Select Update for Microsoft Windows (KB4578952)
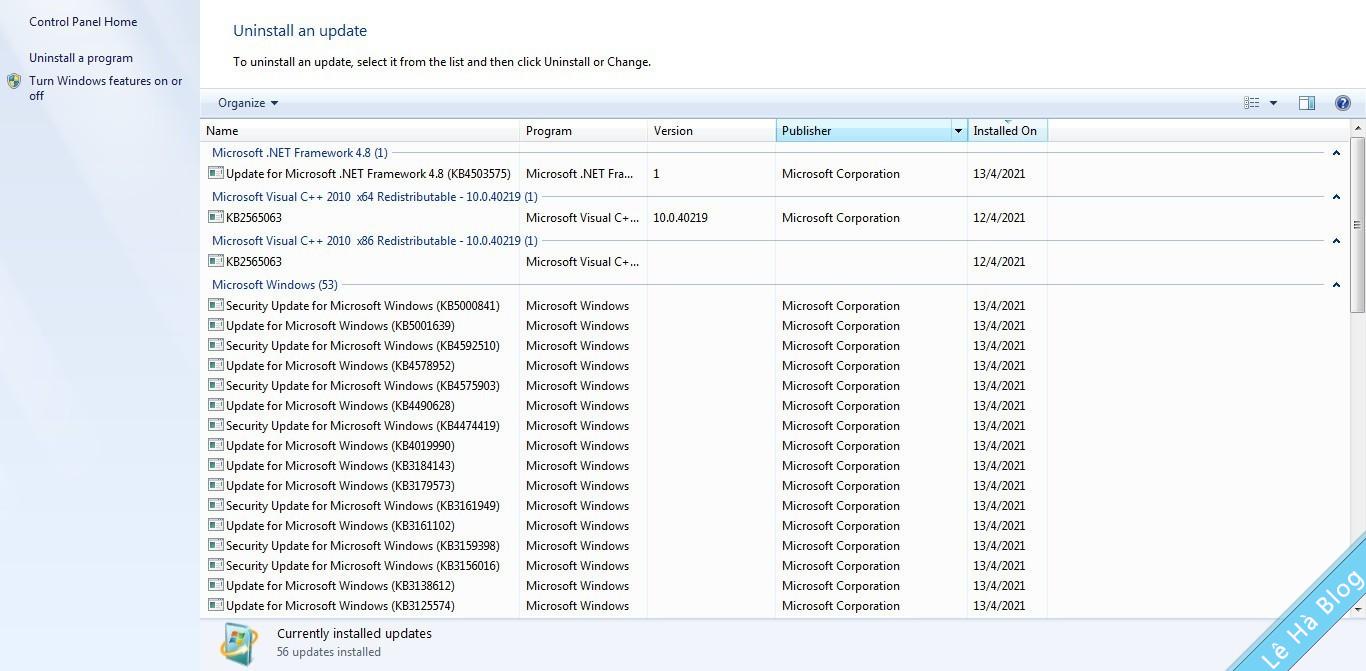The height and width of the screenshot is (671, 1366). click(x=340, y=366)
